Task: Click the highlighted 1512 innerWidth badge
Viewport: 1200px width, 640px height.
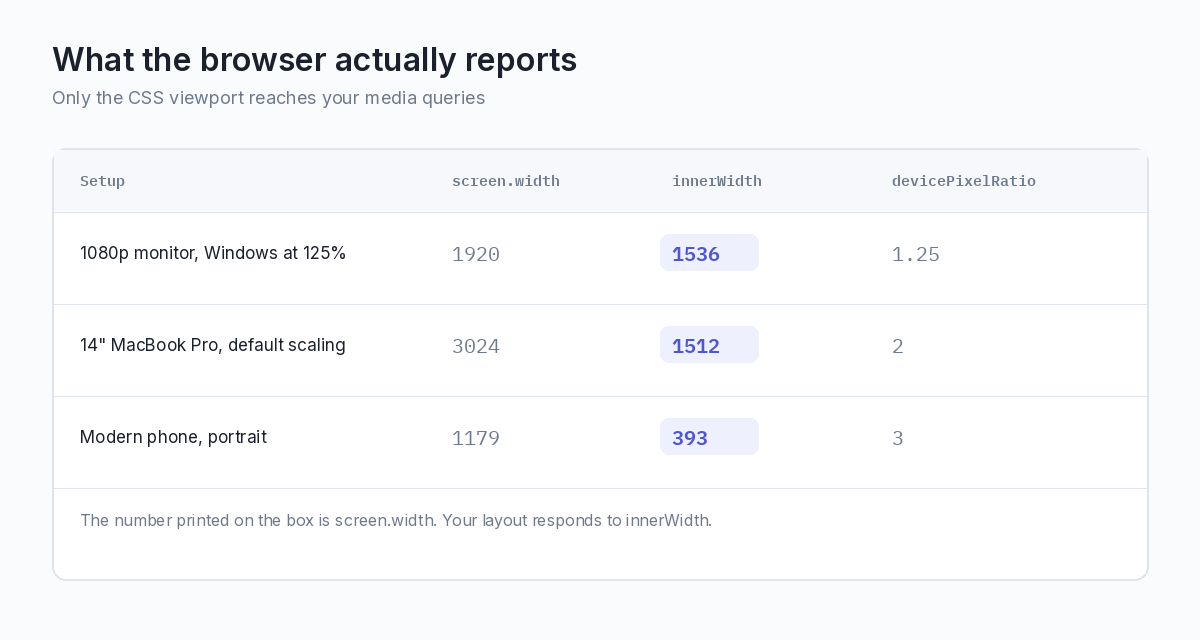Action: pos(709,345)
